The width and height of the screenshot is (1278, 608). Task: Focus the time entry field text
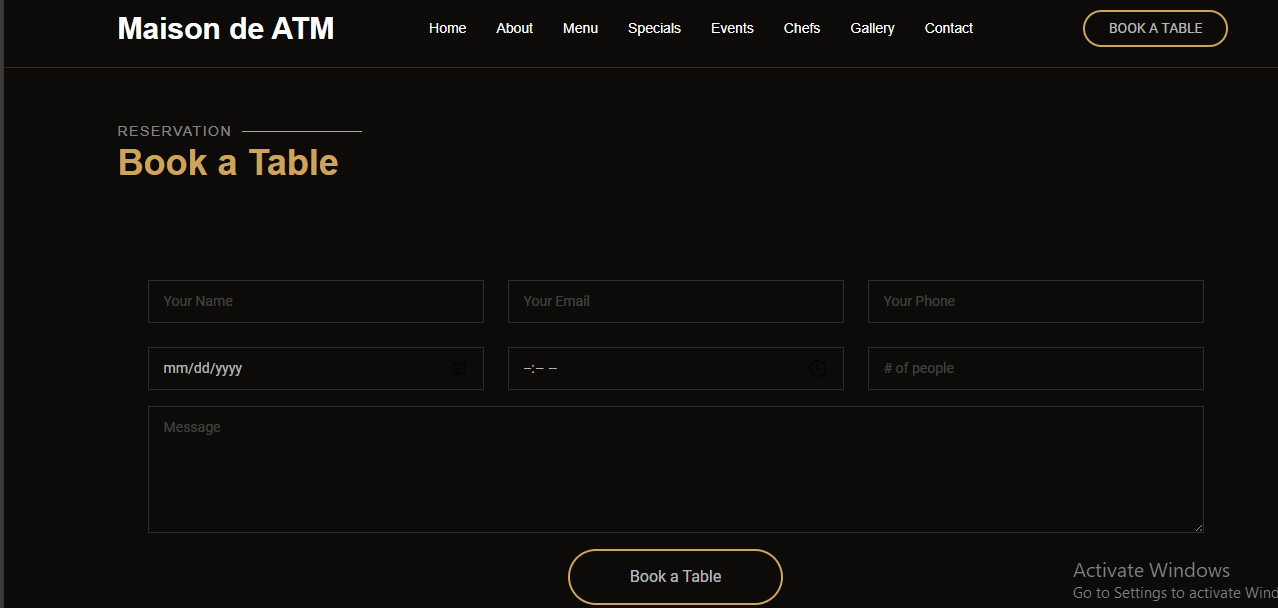(541, 368)
